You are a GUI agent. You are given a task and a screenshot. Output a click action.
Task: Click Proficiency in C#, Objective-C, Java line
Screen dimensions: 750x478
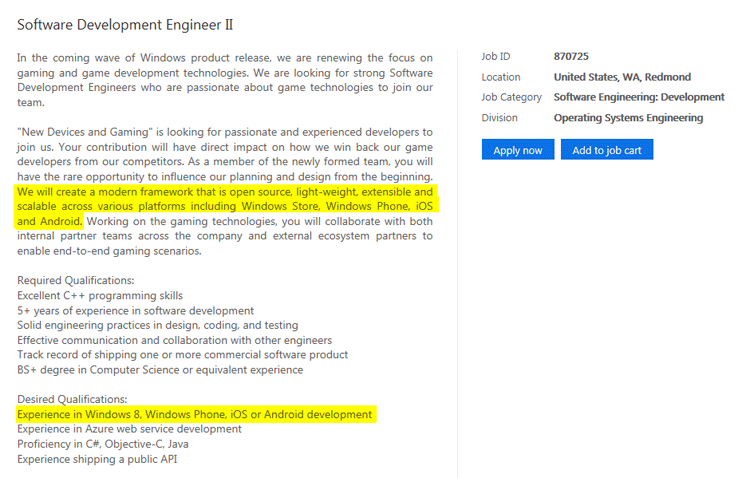(x=102, y=444)
